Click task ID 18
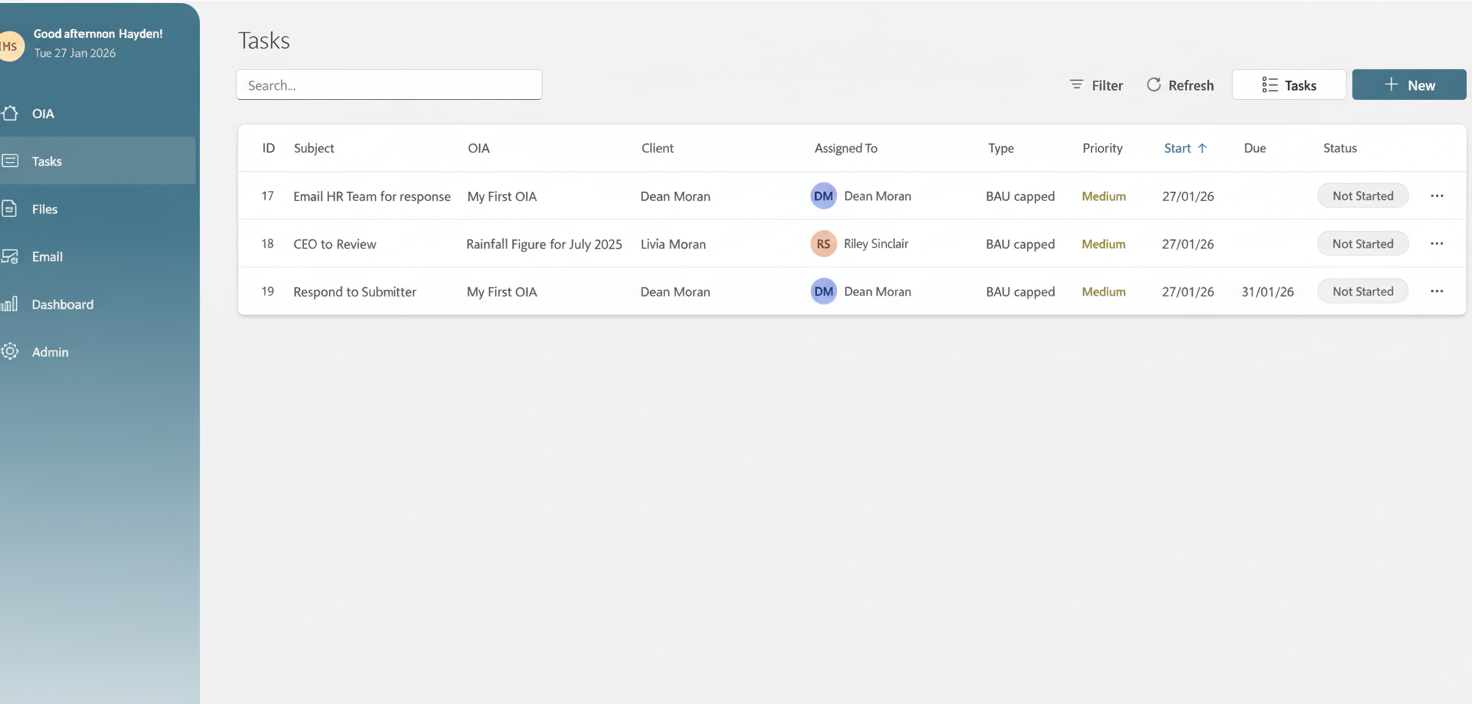Screen dimensions: 1472x704 tap(267, 244)
